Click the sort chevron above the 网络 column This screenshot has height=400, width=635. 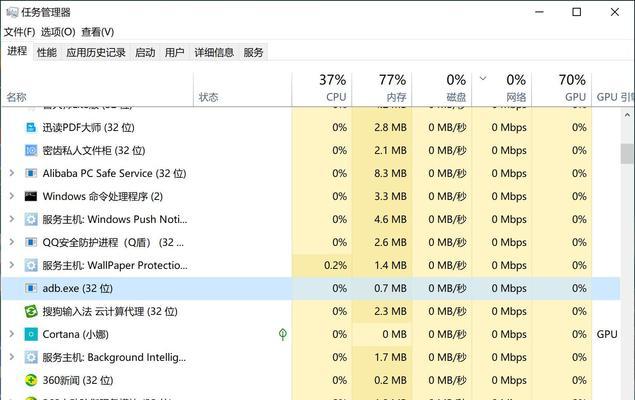483,78
